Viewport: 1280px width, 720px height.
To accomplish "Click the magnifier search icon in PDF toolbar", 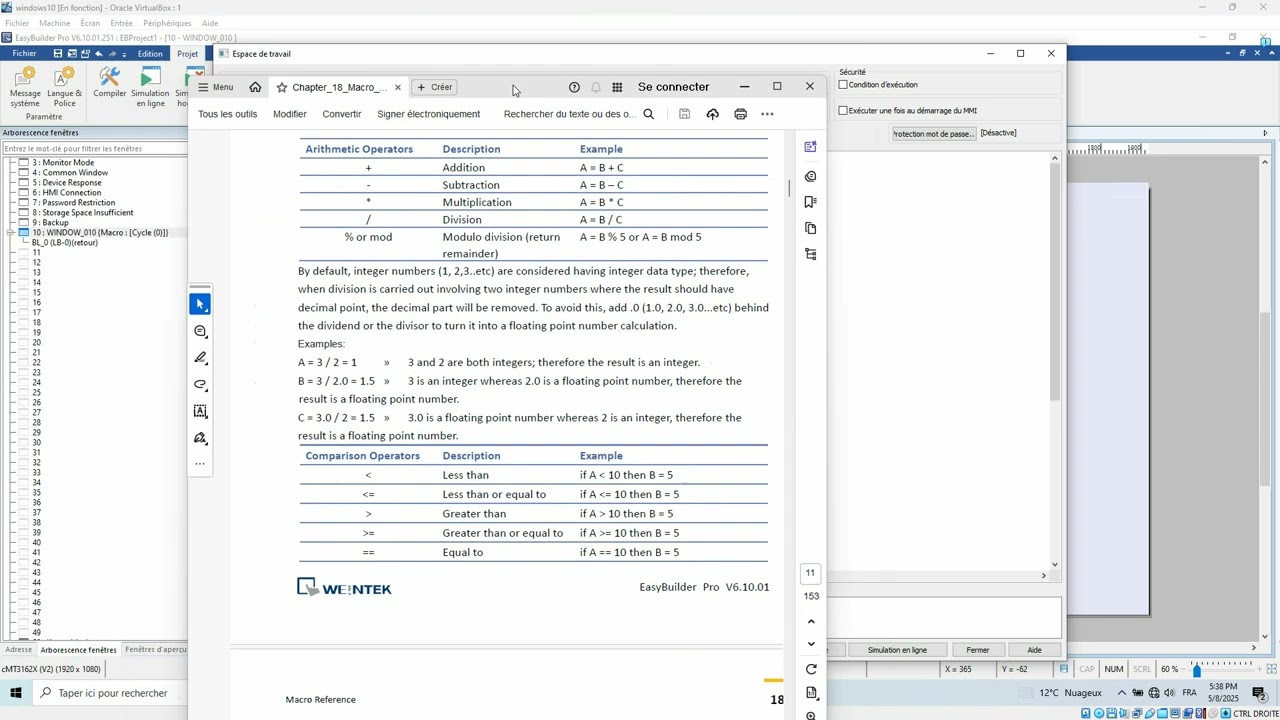I will pos(648,114).
